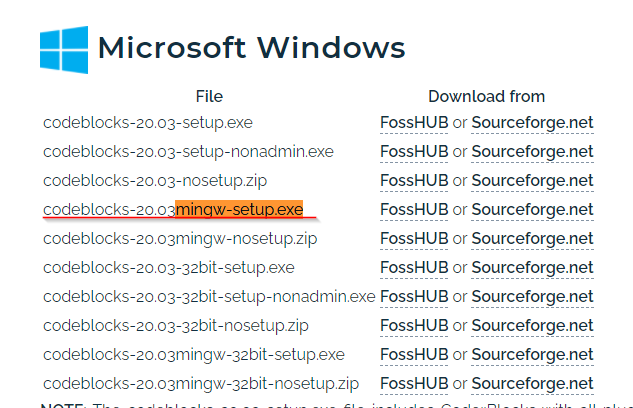Open Sourceforge.net link for codeblocks-20.03-nosetup.zip

pos(532,181)
